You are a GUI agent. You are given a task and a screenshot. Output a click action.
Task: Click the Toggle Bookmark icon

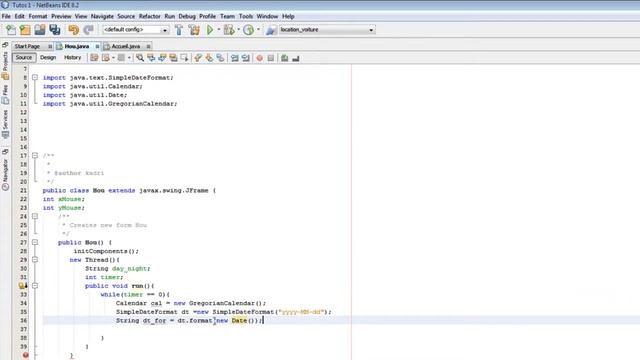tap(220, 58)
